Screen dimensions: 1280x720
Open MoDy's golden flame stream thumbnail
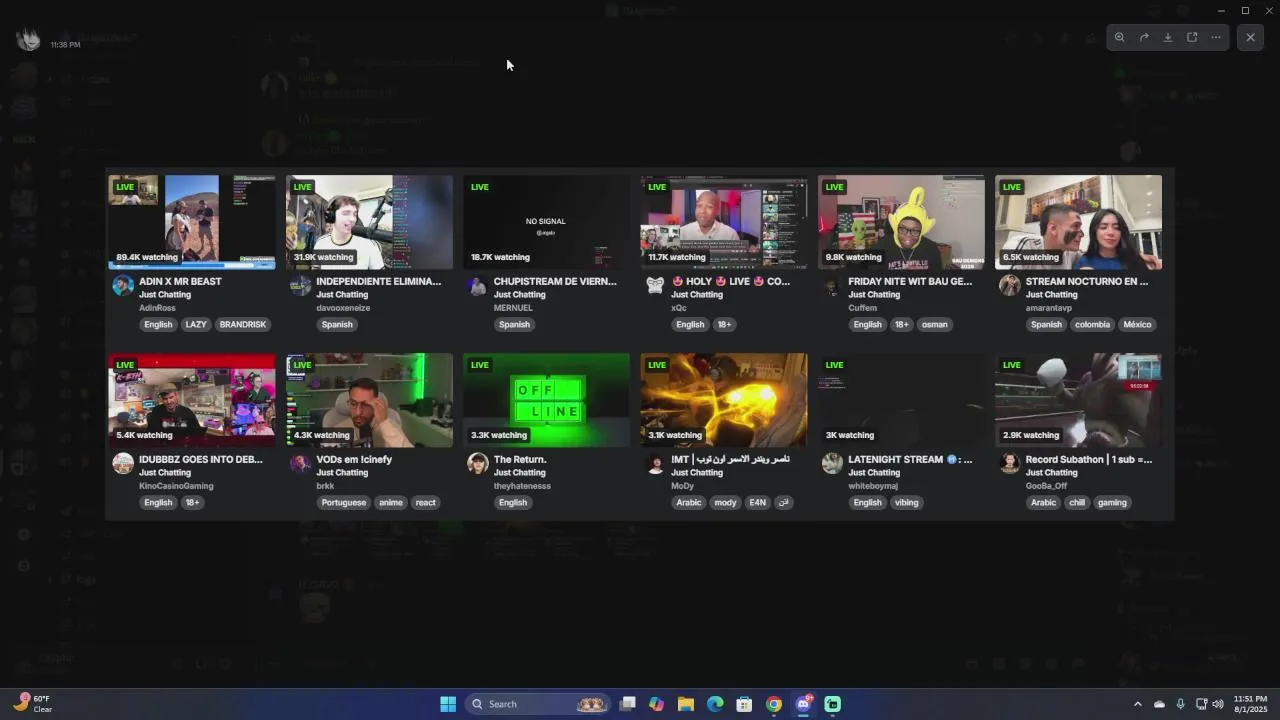pos(723,400)
